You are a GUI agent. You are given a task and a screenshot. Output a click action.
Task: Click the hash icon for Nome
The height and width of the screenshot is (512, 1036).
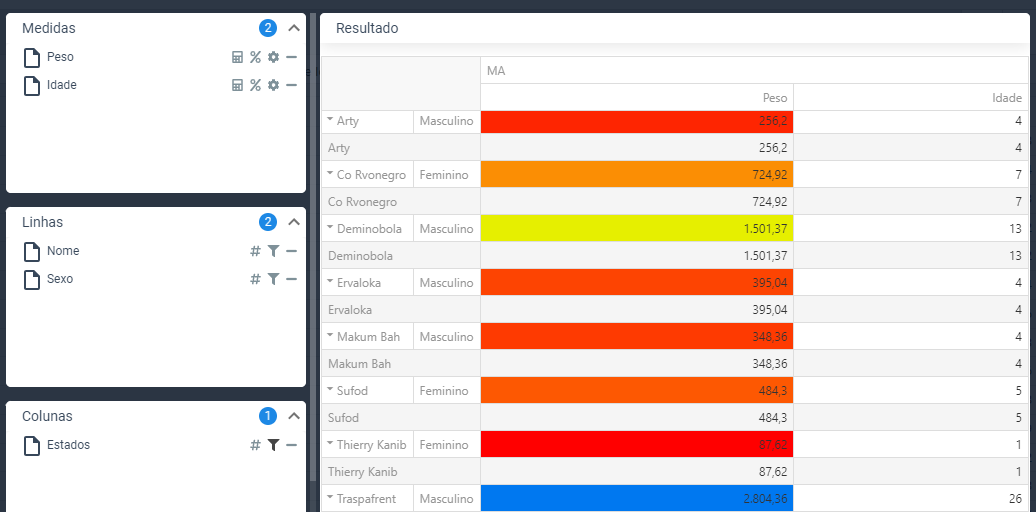coord(255,251)
